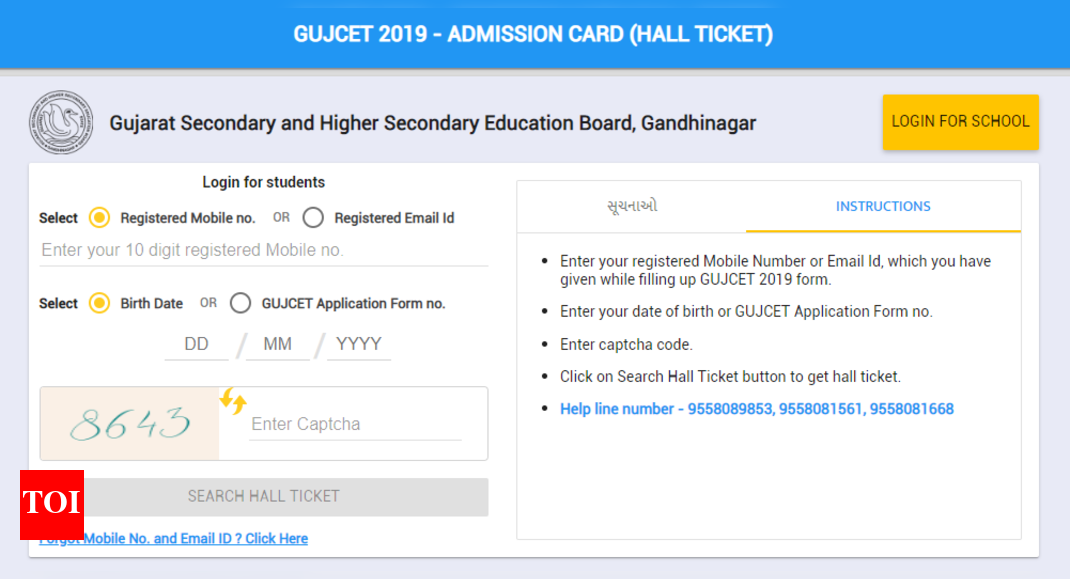Focus the 10 digit registered Mobile no. field
Viewport: 1070px width, 579px height.
[264, 250]
